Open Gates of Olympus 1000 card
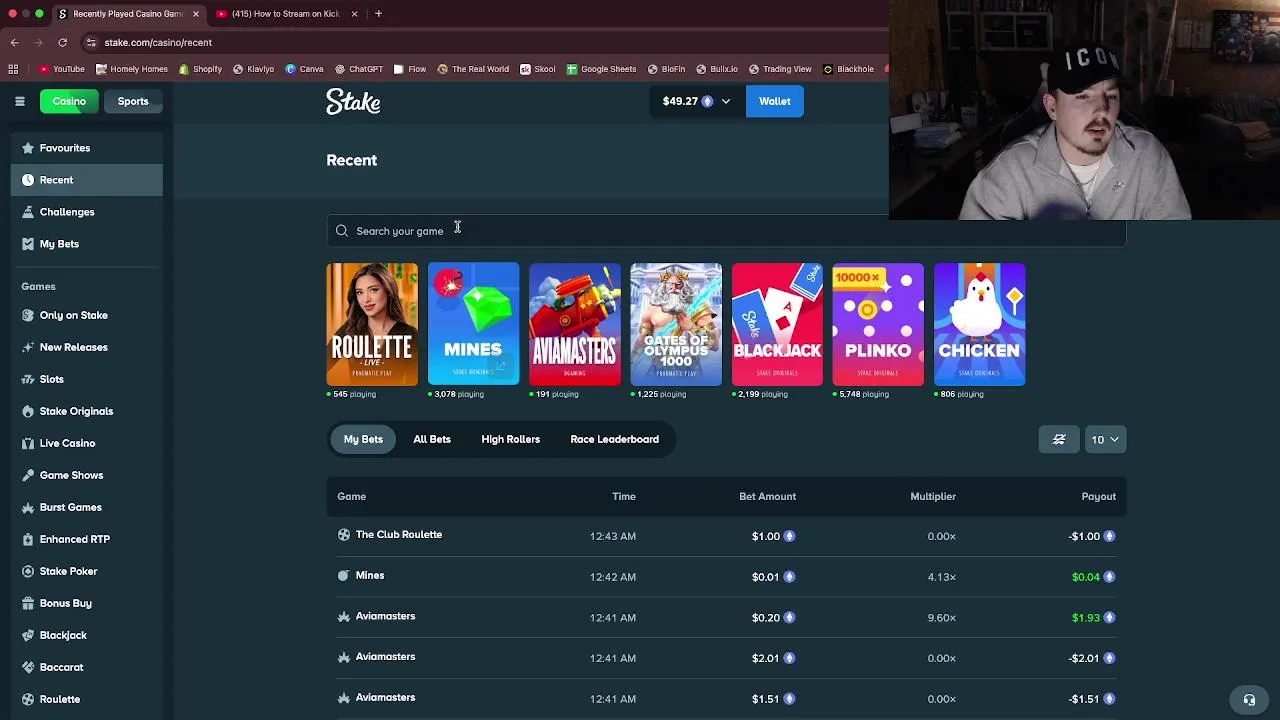Image resolution: width=1280 pixels, height=720 pixels. click(x=676, y=324)
